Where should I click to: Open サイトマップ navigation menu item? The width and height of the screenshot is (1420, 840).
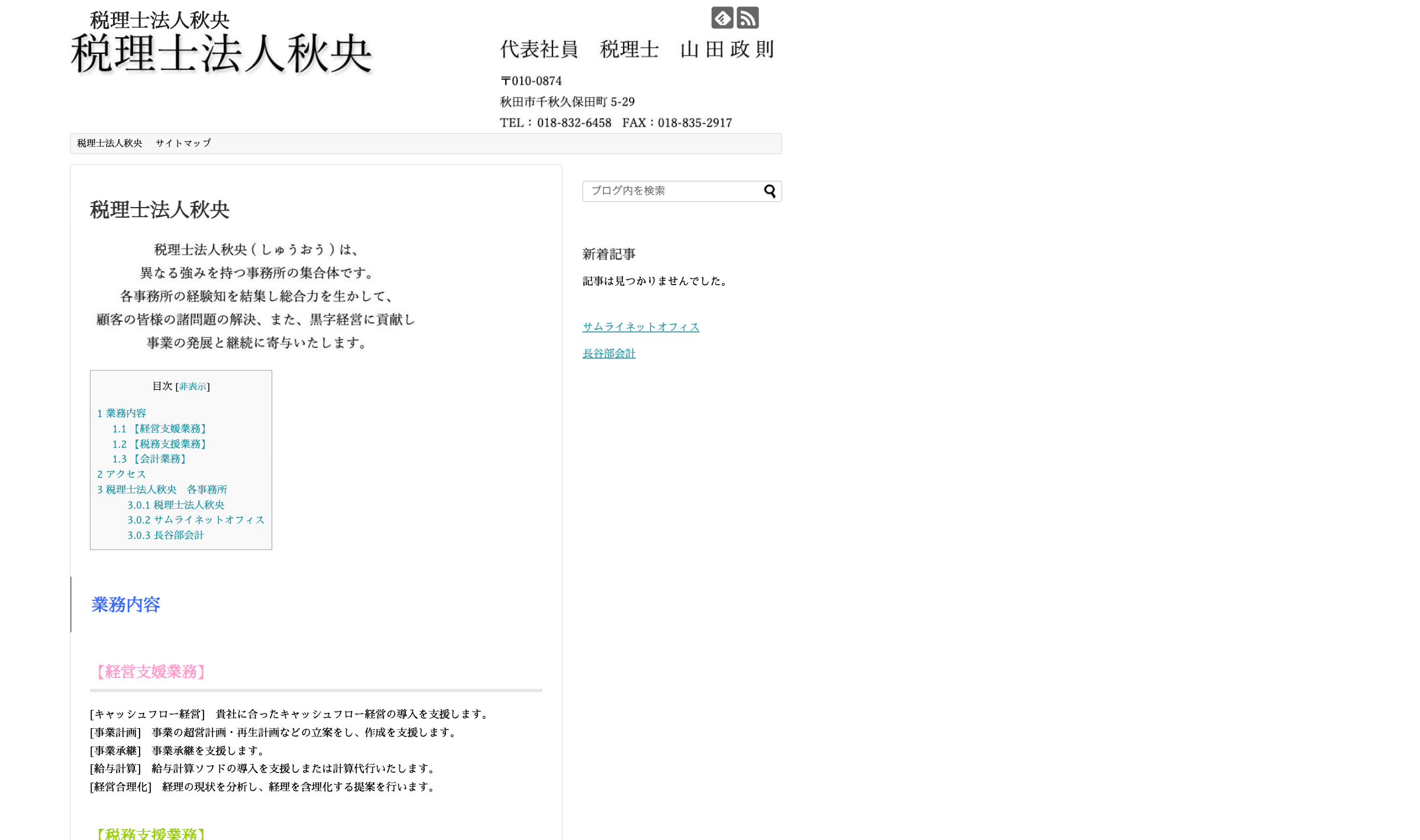point(183,143)
